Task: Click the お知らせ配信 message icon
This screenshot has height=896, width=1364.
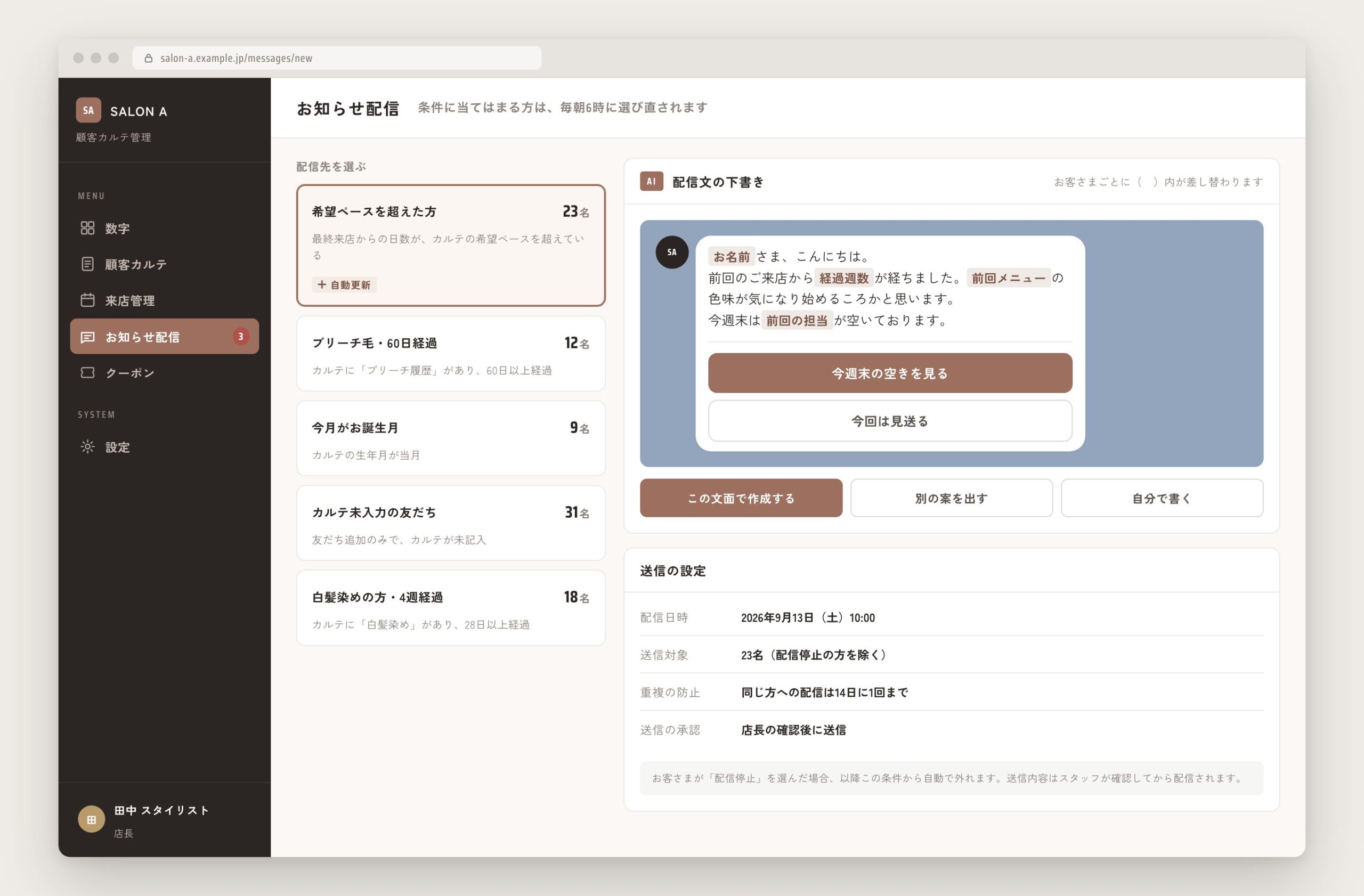Action: pos(87,337)
